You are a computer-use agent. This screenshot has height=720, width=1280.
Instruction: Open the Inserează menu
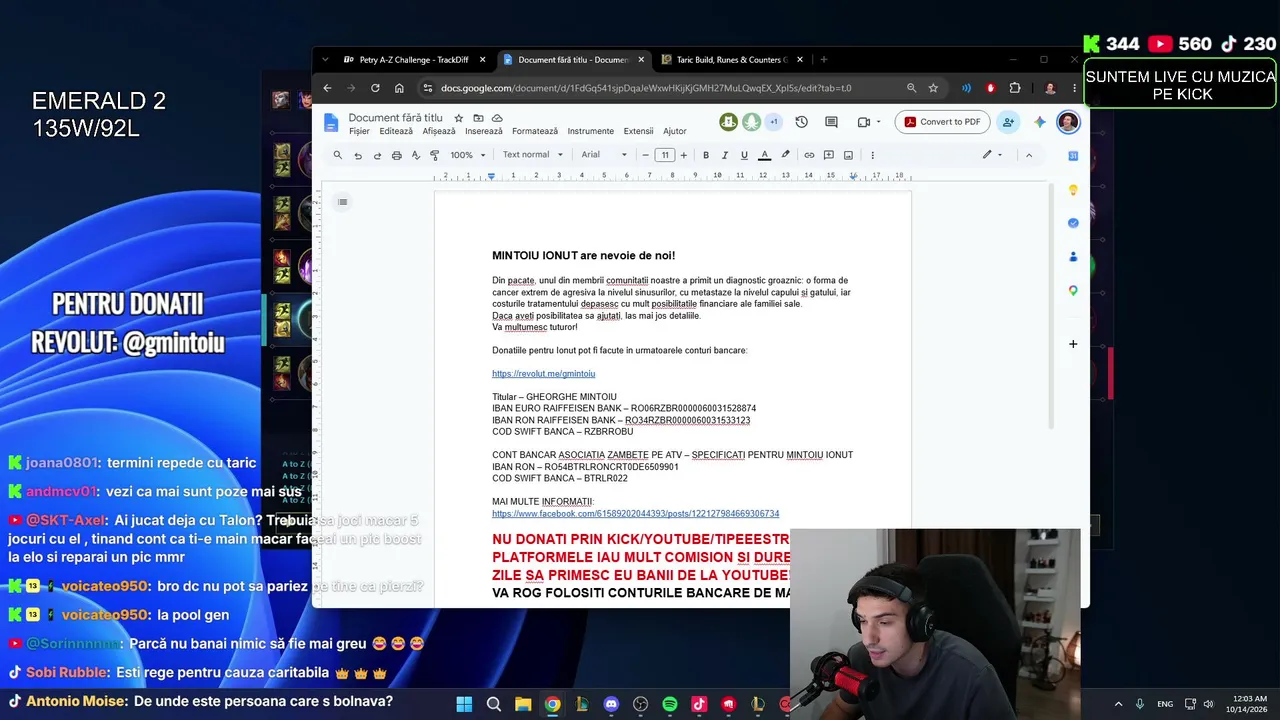tap(484, 131)
